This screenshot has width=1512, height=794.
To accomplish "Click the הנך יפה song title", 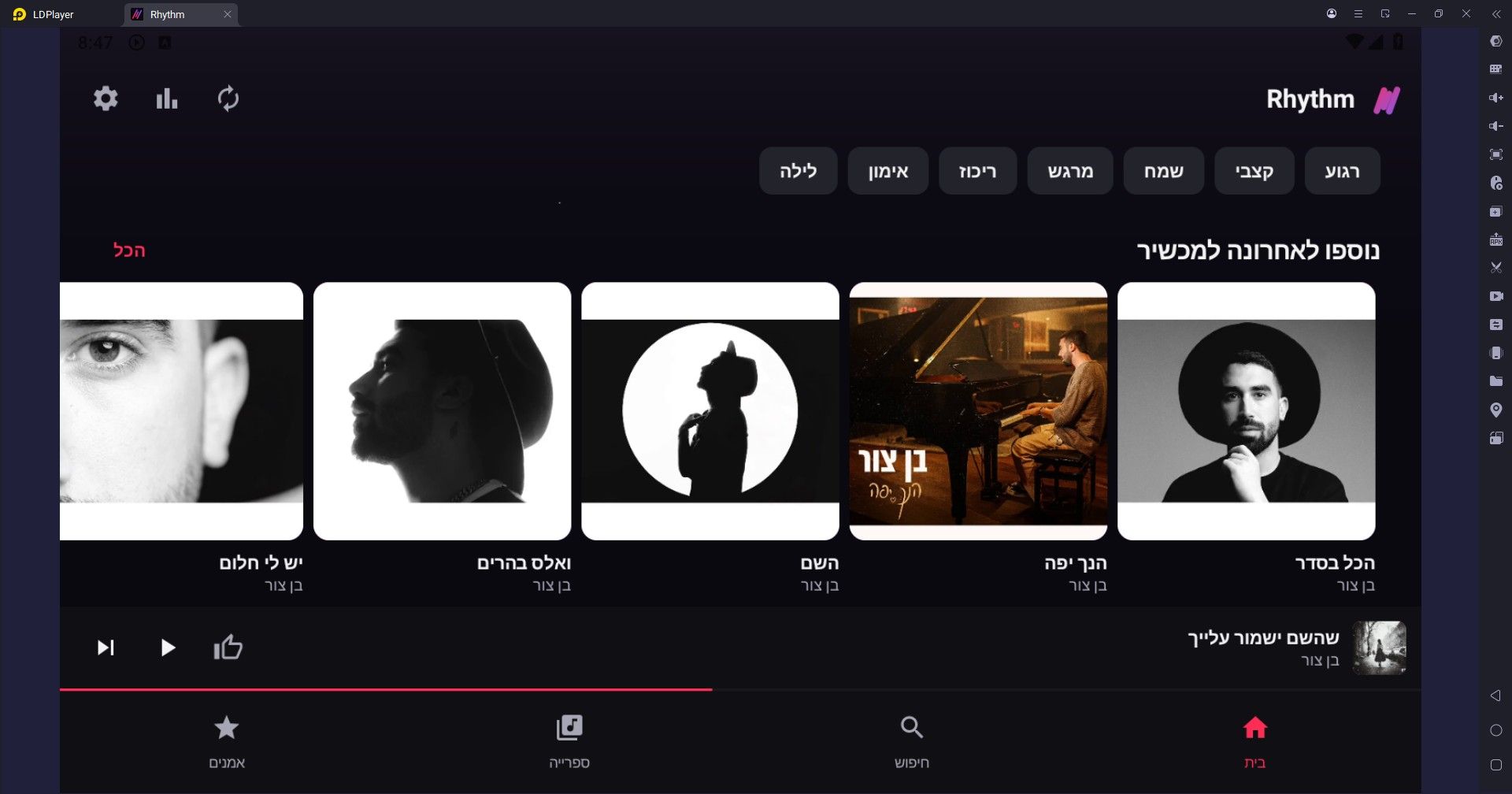I will [x=1076, y=563].
